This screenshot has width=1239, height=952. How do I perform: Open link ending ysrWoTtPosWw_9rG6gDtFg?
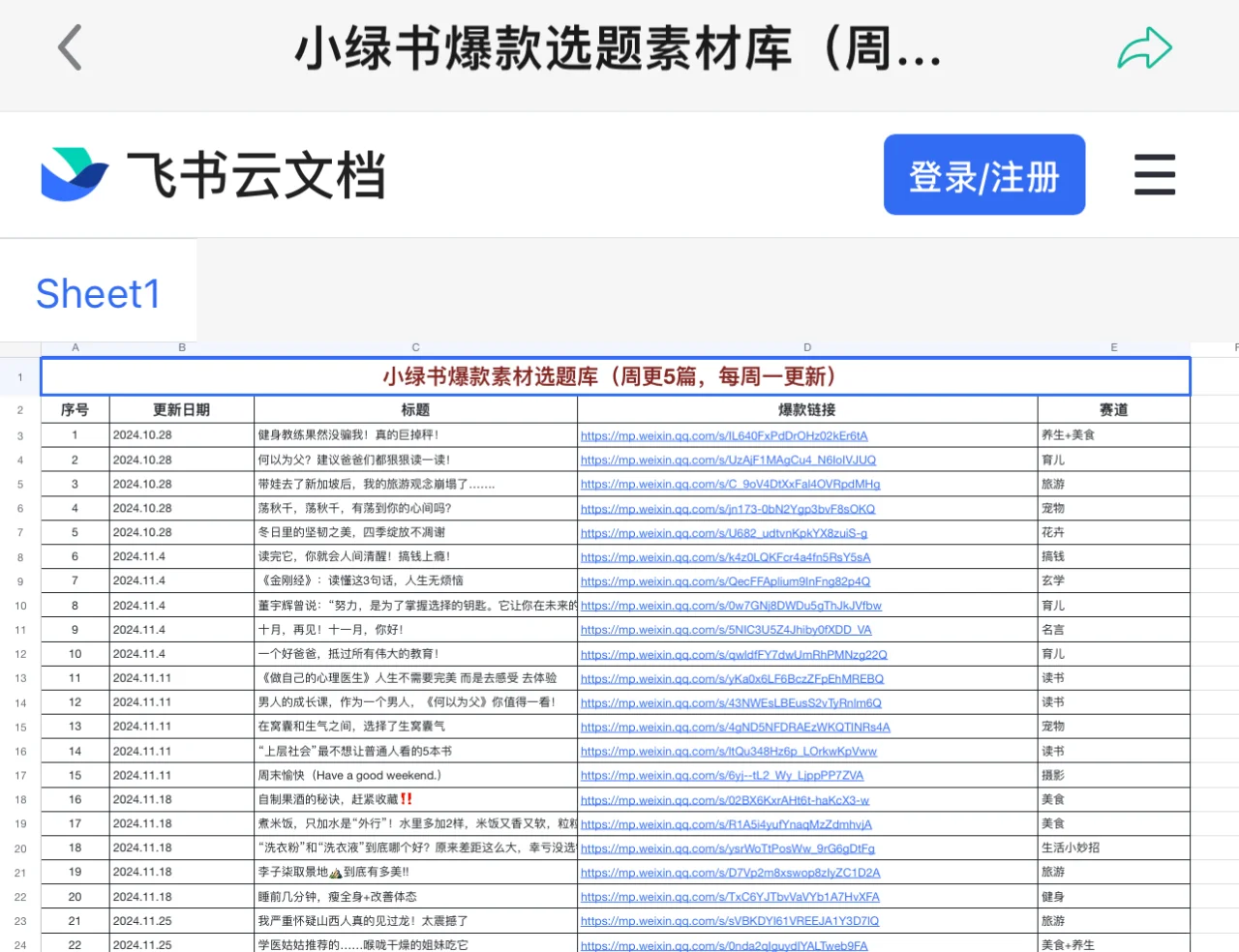click(728, 848)
